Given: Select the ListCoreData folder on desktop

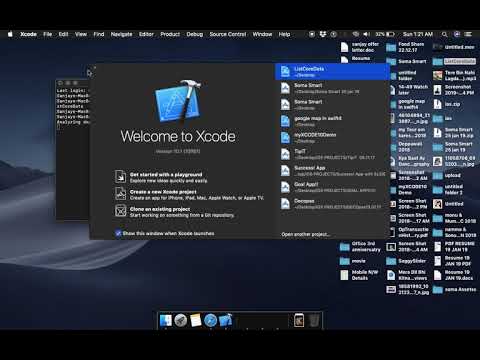Looking at the screenshot, I should point(454,61).
